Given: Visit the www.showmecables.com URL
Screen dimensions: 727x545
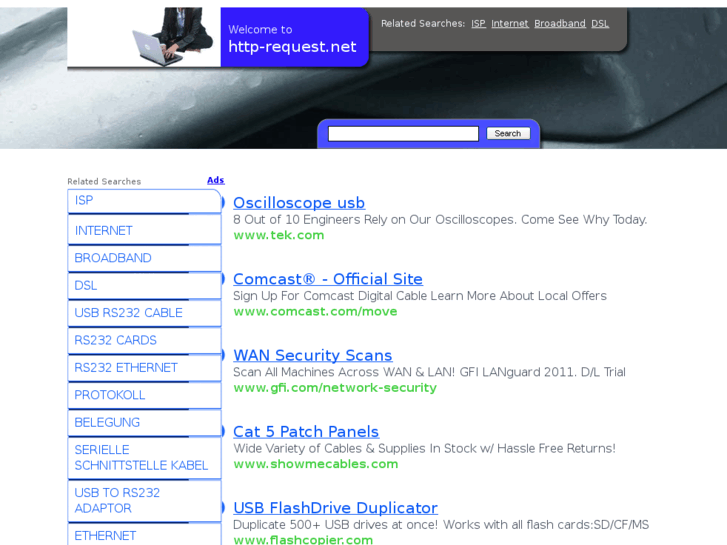Looking at the screenshot, I should coord(316,464).
